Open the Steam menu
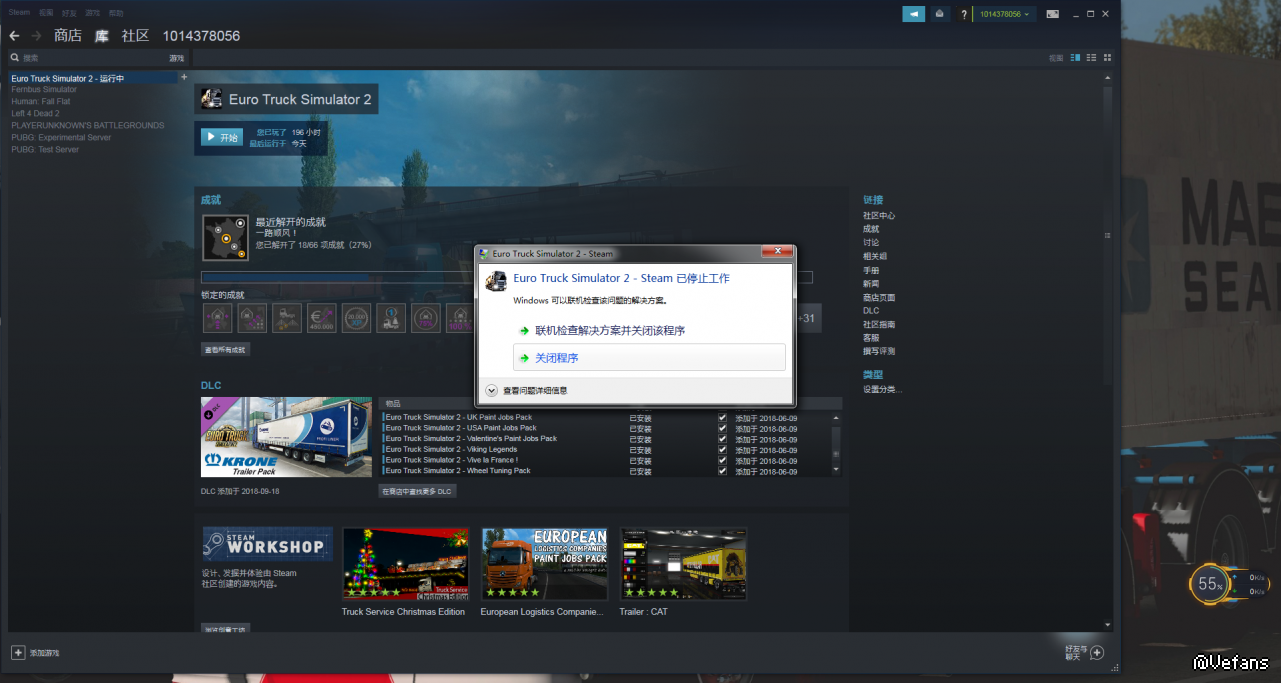Viewport: 1281px width, 683px height. 19,13
